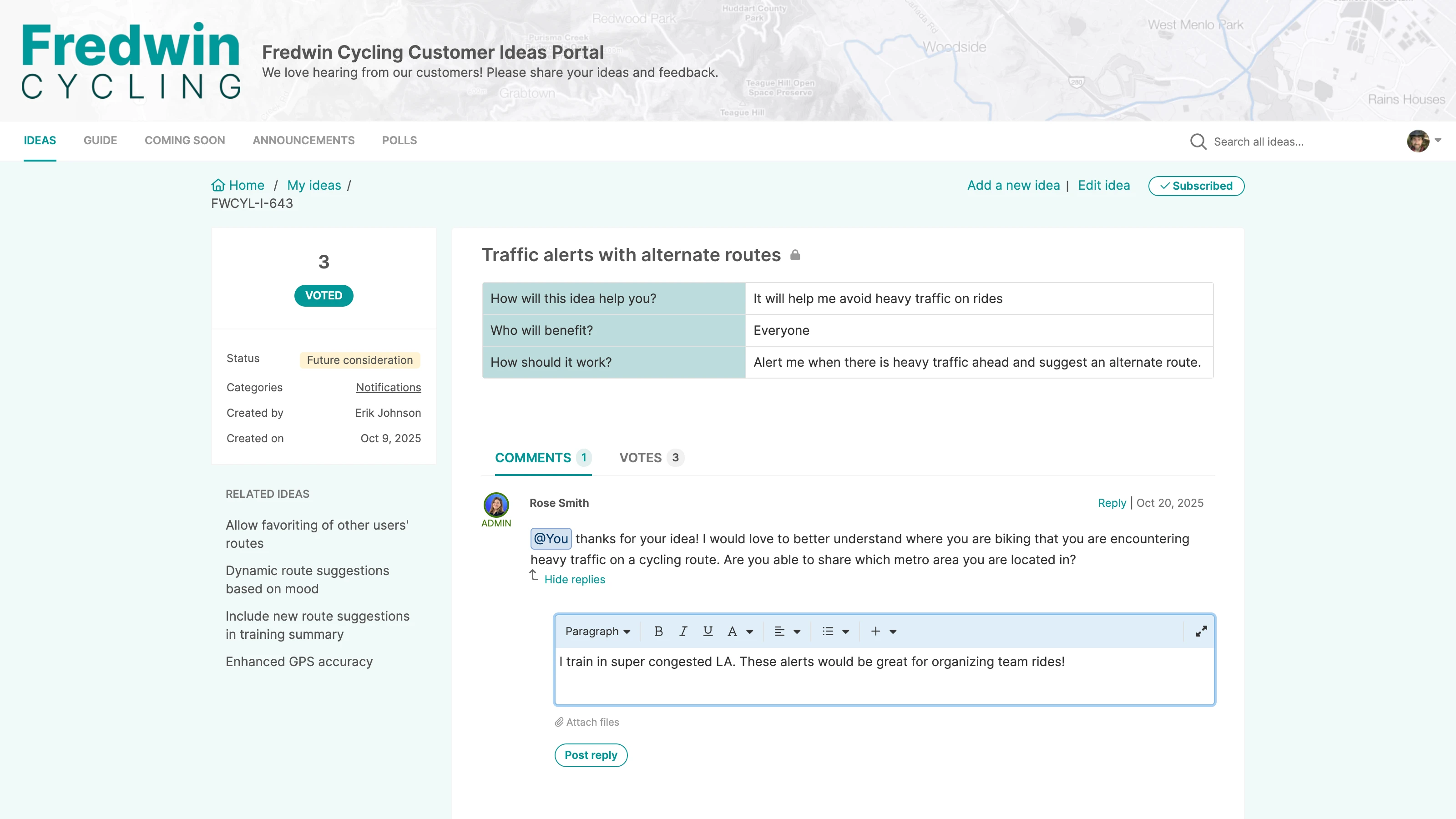The height and width of the screenshot is (819, 1456).
Task: Hide replies under Rose Smith's comment
Action: (x=574, y=579)
